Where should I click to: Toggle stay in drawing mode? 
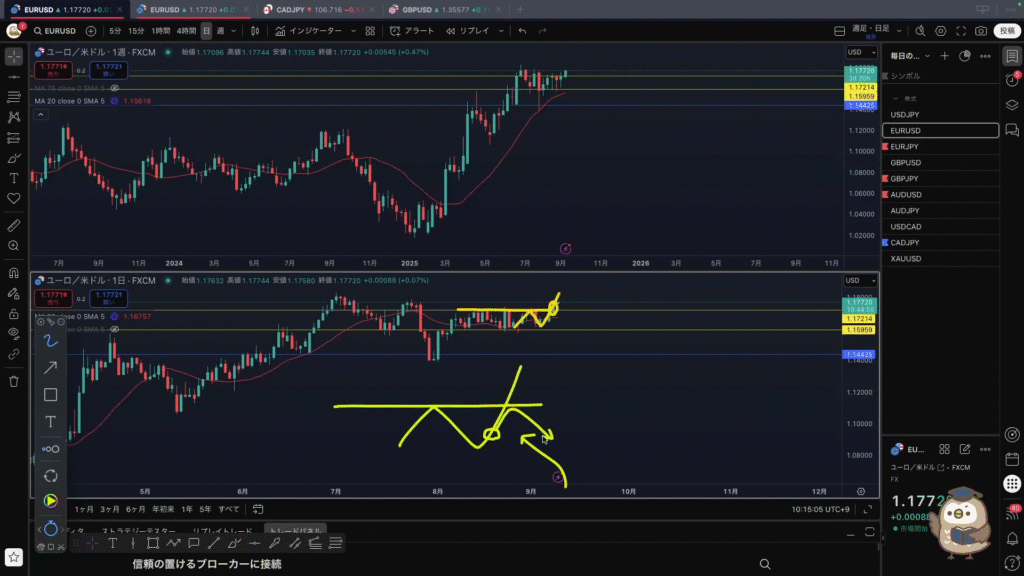pyautogui.click(x=14, y=294)
